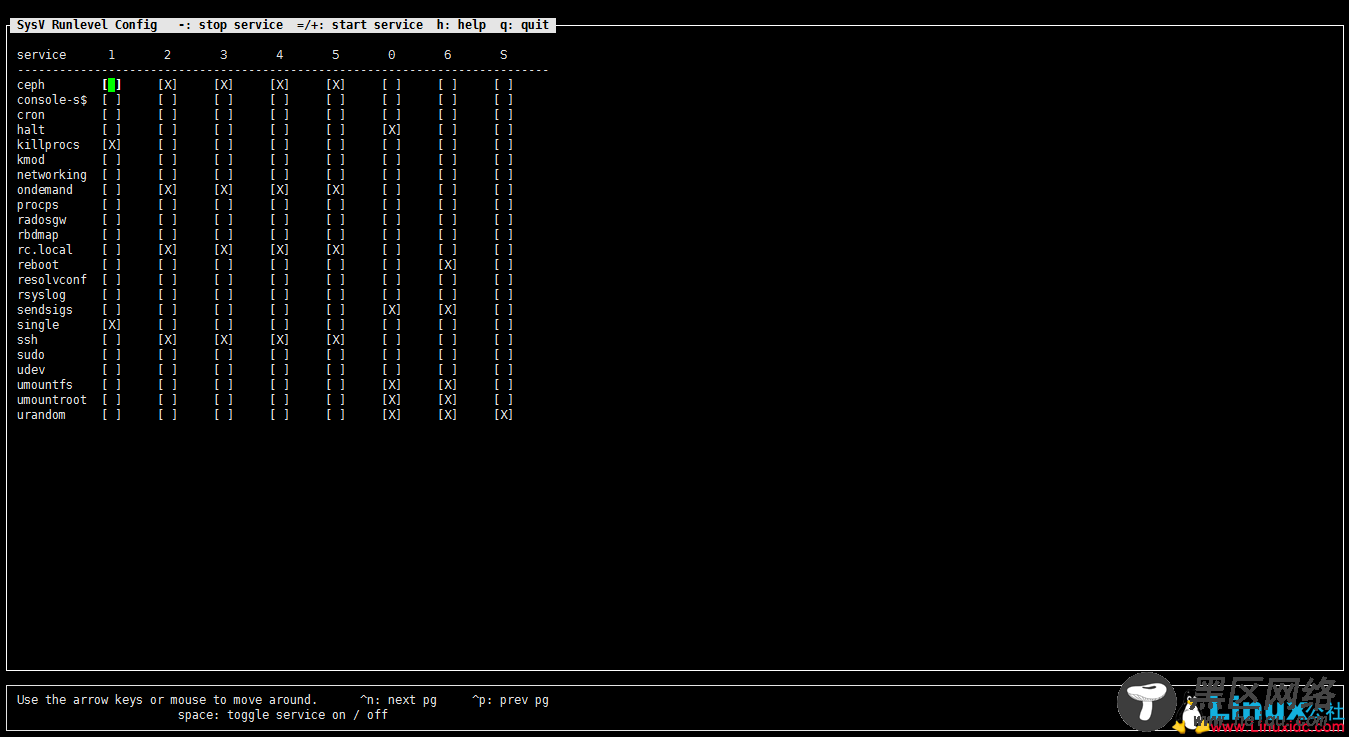
Task: Click the resolvconf service name
Action: tap(52, 280)
